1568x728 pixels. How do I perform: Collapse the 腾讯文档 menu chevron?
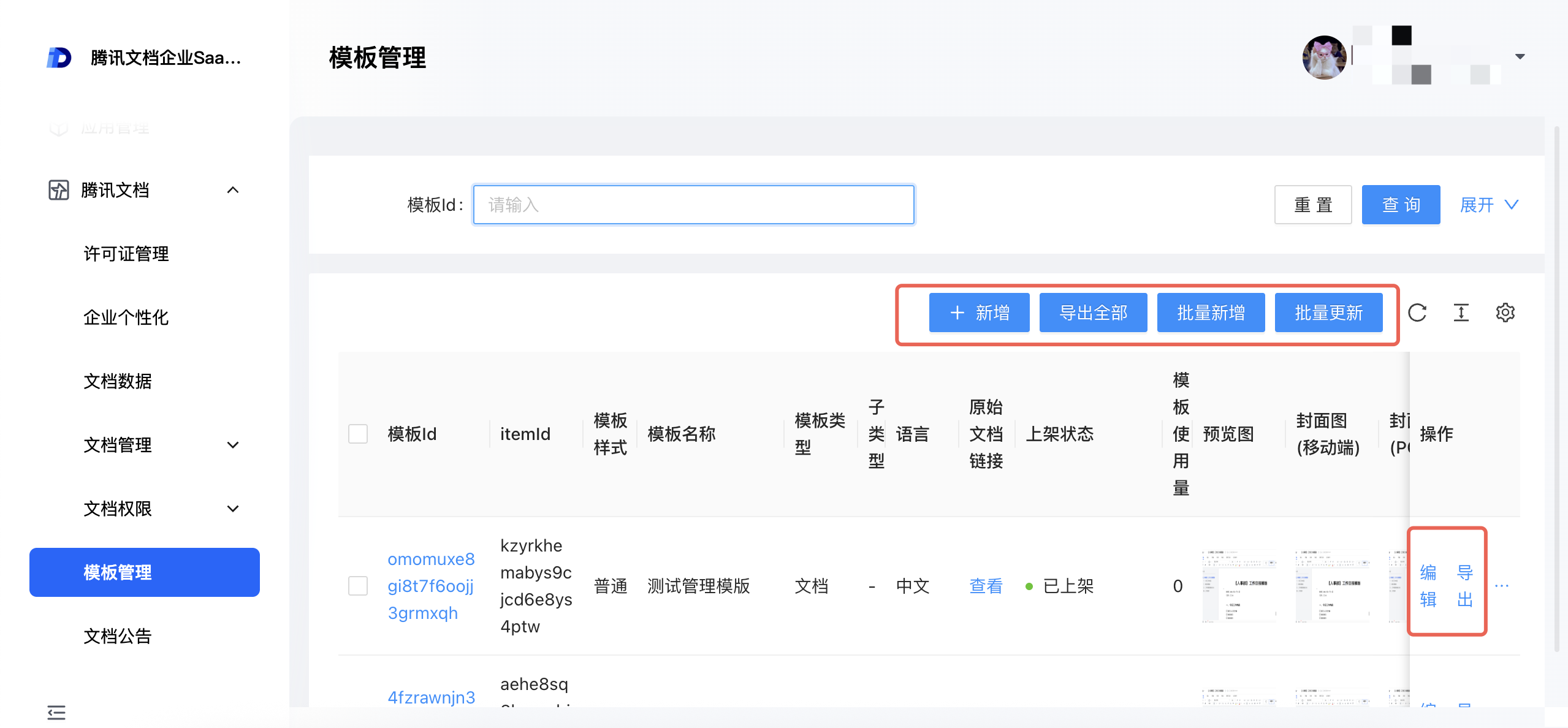point(233,190)
